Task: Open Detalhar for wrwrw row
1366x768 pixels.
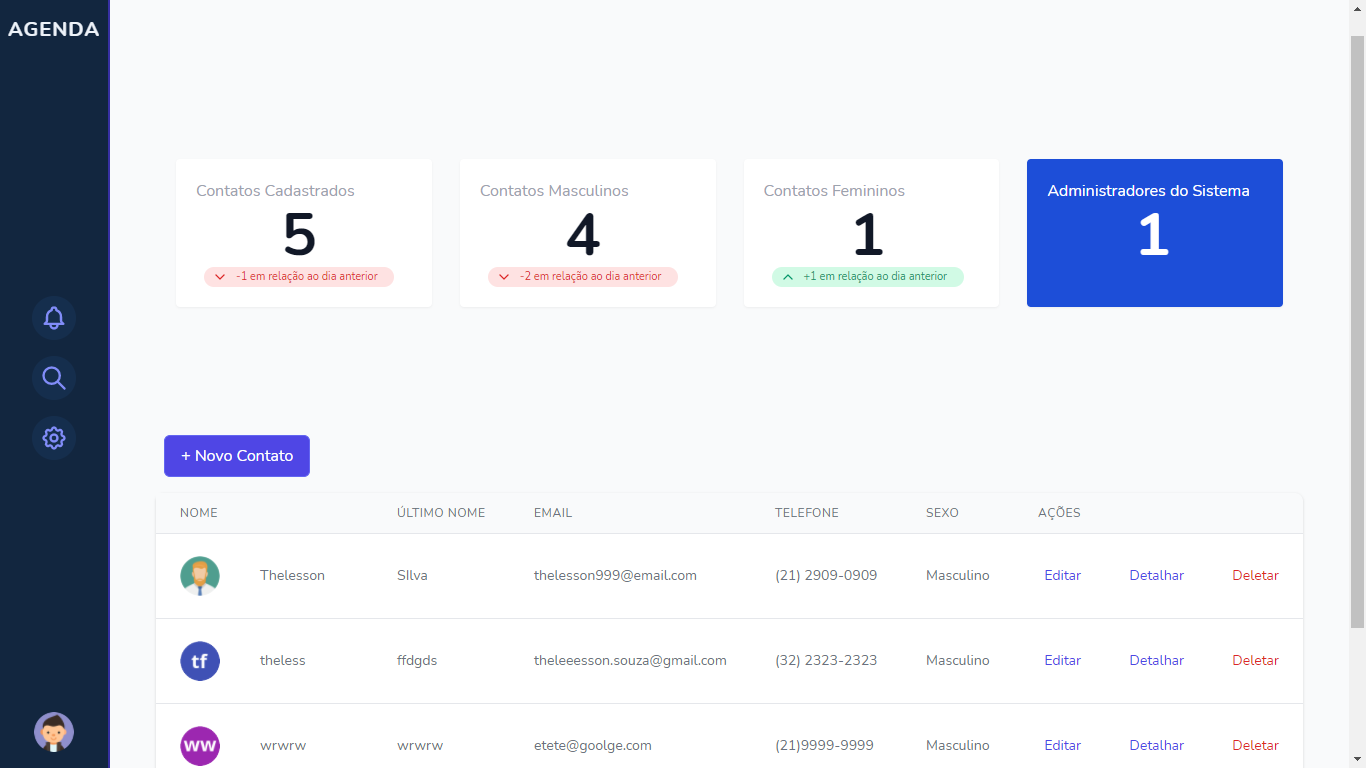Action: coord(1157,746)
